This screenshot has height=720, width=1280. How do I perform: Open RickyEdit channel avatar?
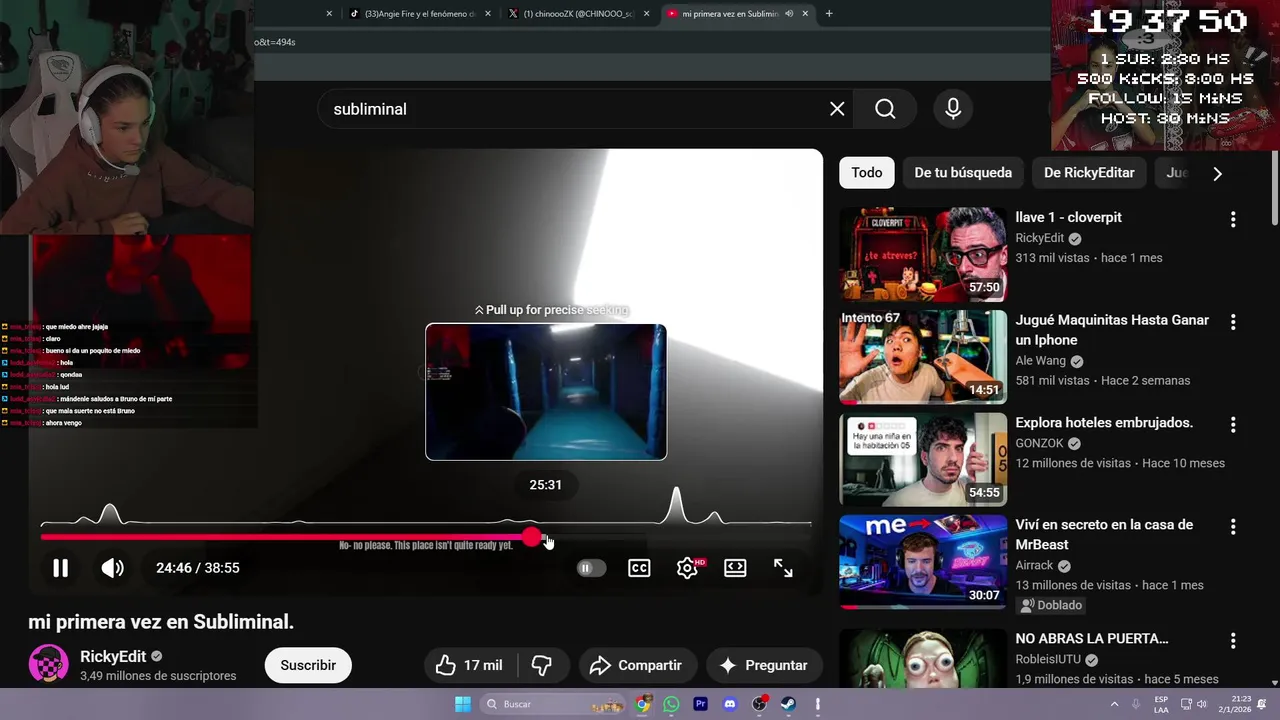48,665
